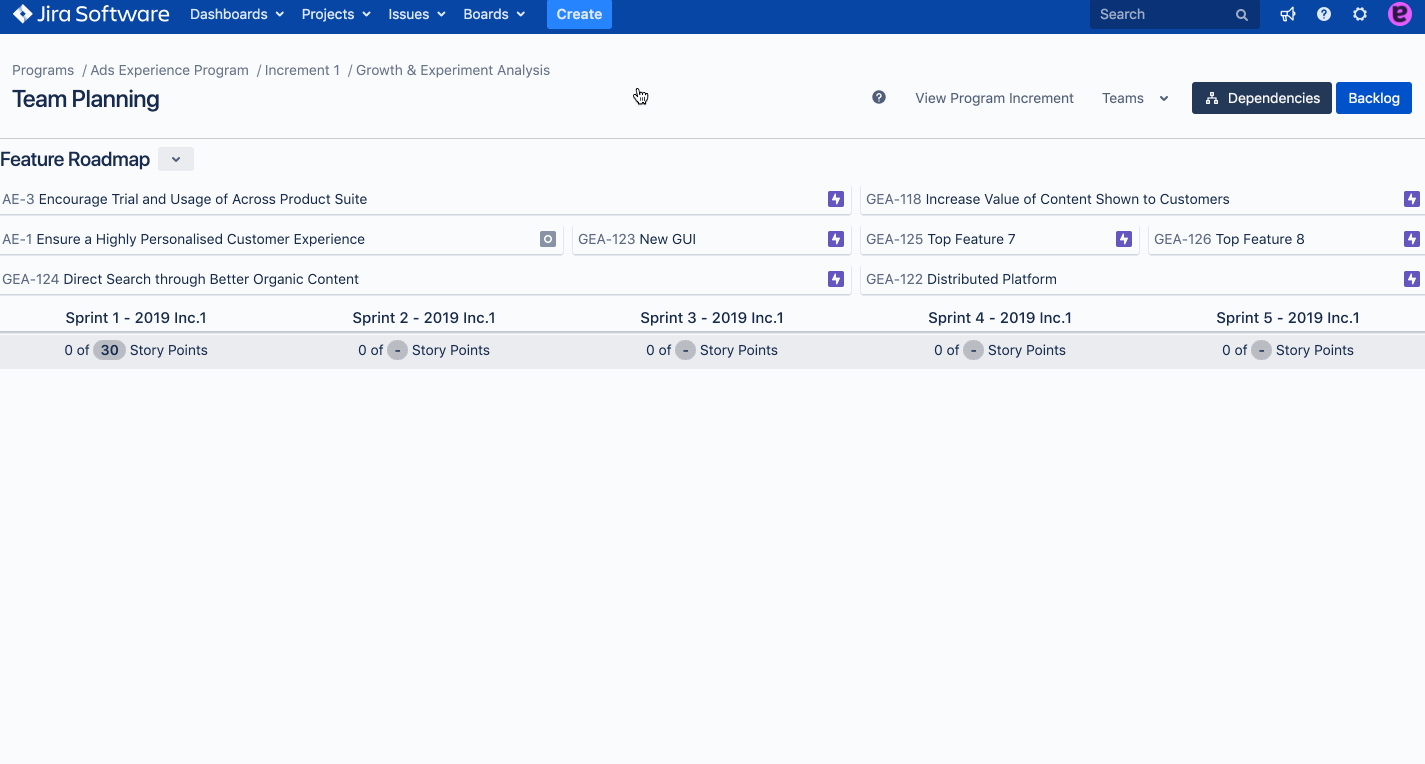Click Sprint 5 story points capacity badge
This screenshot has height=764, width=1425.
tap(1261, 350)
